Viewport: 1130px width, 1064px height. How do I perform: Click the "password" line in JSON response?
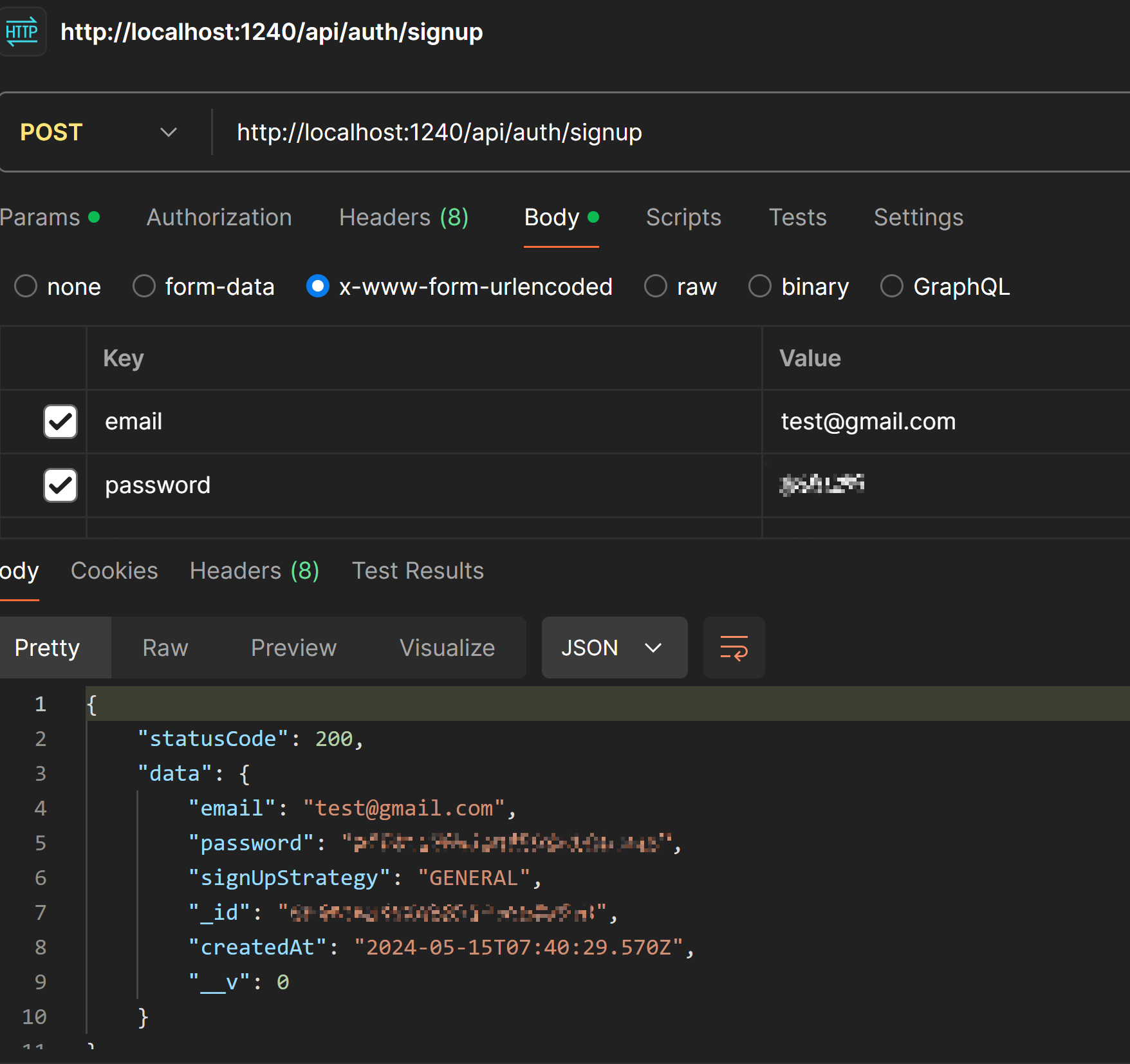click(x=435, y=843)
